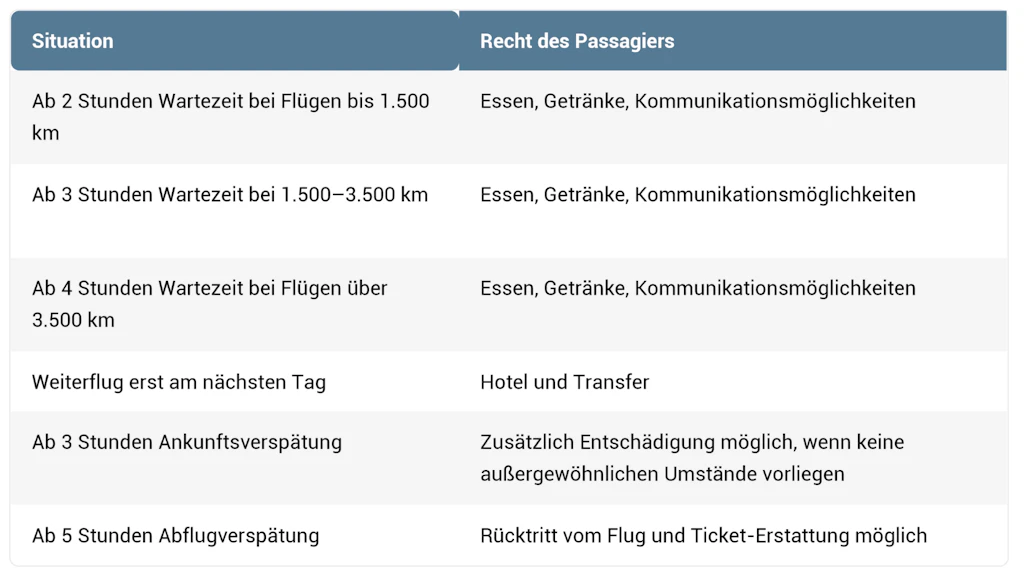Click the Hotel und Transfer cell

(x=733, y=381)
